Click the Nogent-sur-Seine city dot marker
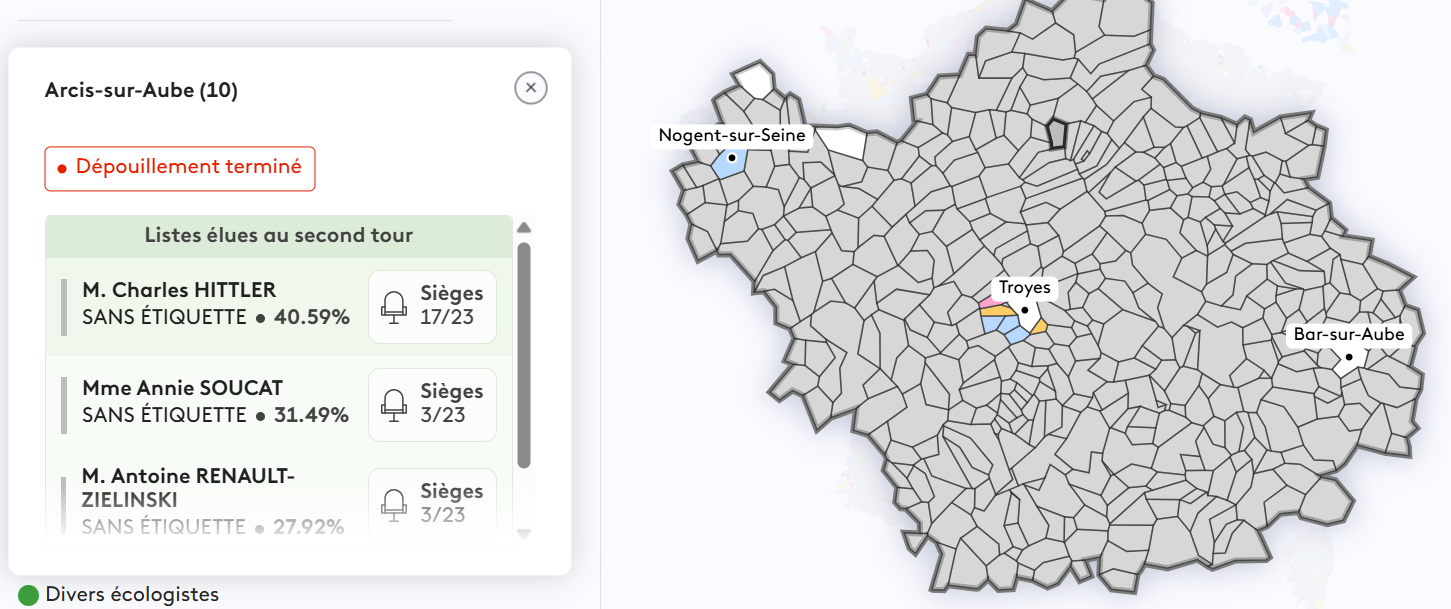Image resolution: width=1451 pixels, height=609 pixels. click(x=732, y=158)
